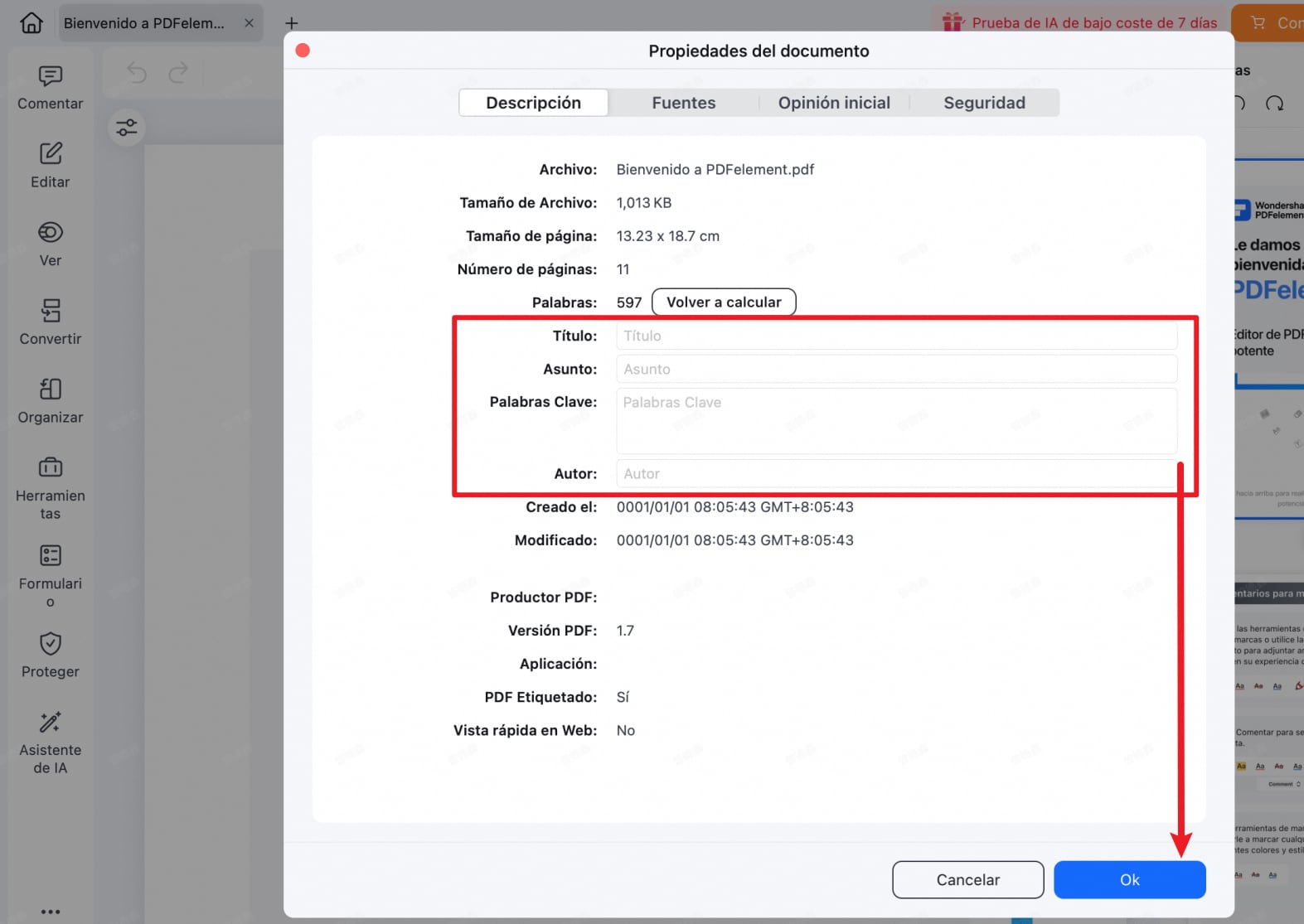Close the Propiedades del documento dialog
Screen dimensions: 1304x924
[303, 51]
